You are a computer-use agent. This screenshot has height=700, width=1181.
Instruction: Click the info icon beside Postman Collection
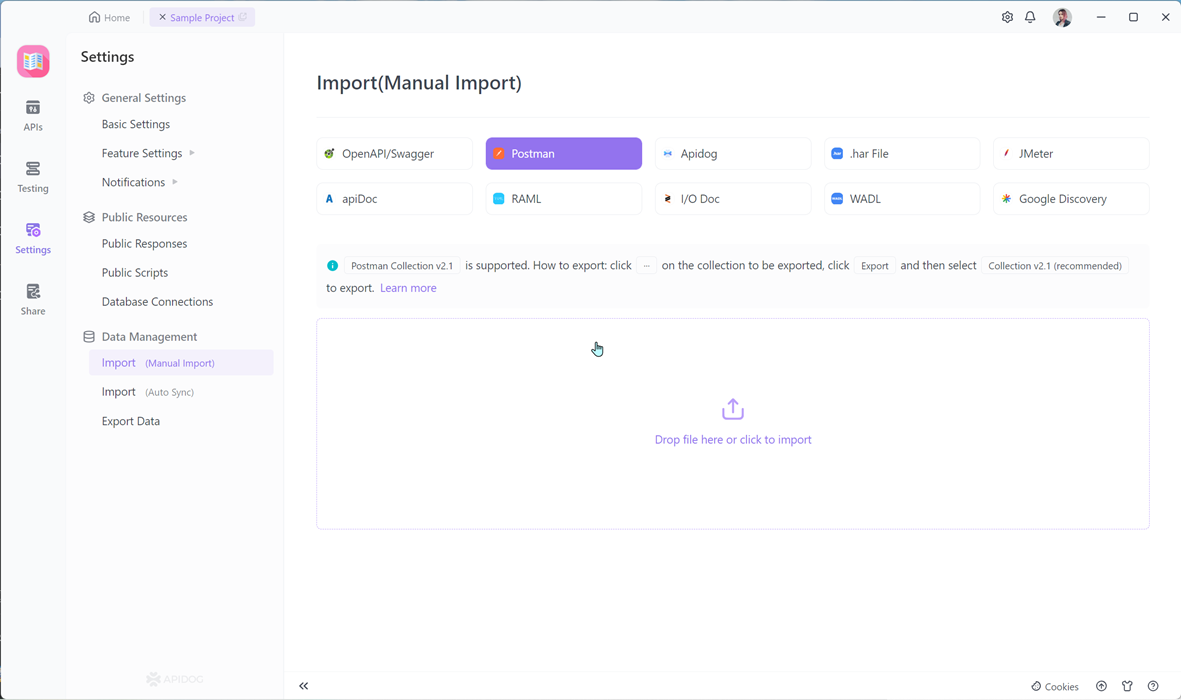point(332,265)
